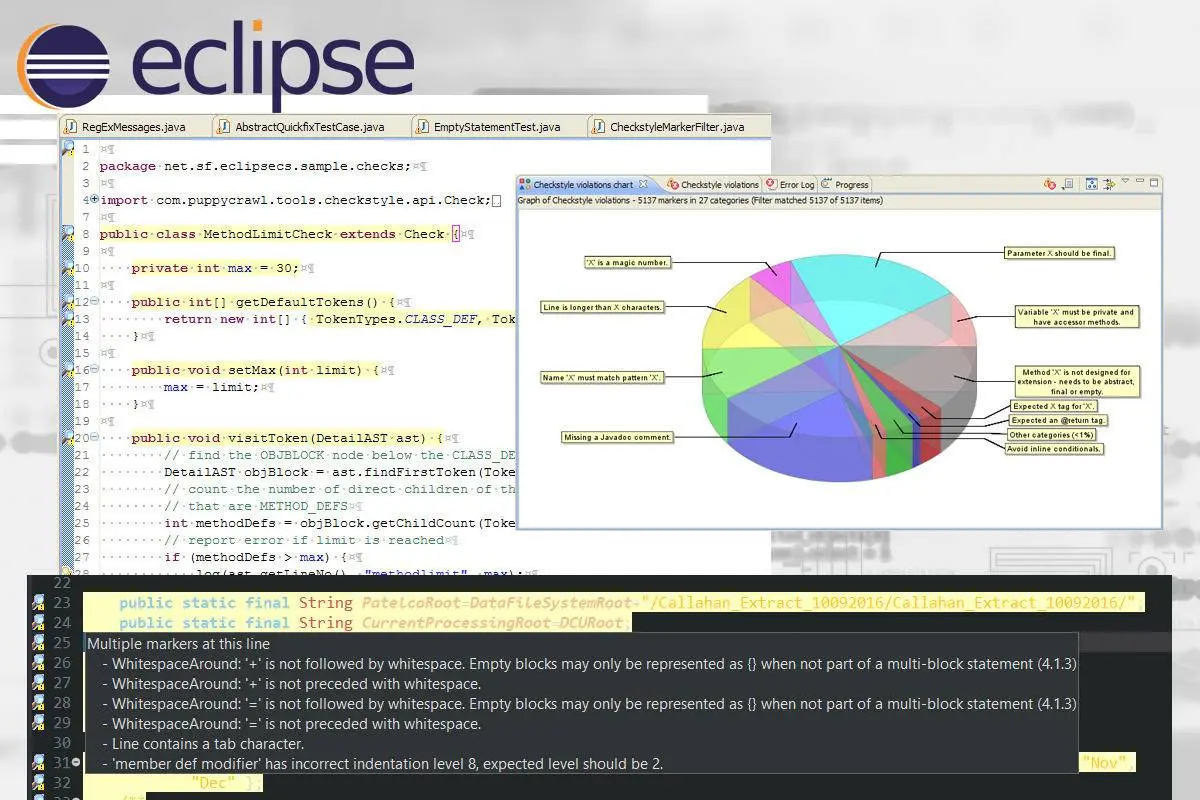Click the marker icon at line 23
This screenshot has width=1200, height=800.
[x=38, y=603]
